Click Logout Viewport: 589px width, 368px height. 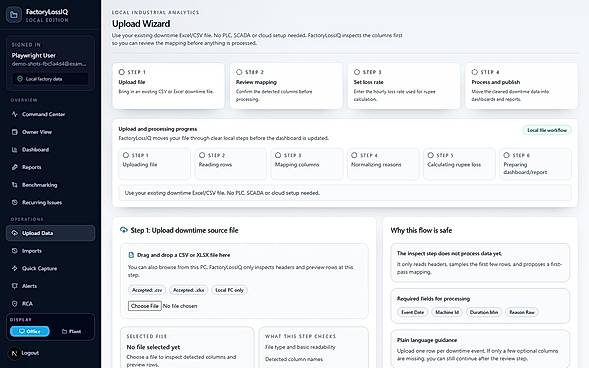pyautogui.click(x=30, y=353)
